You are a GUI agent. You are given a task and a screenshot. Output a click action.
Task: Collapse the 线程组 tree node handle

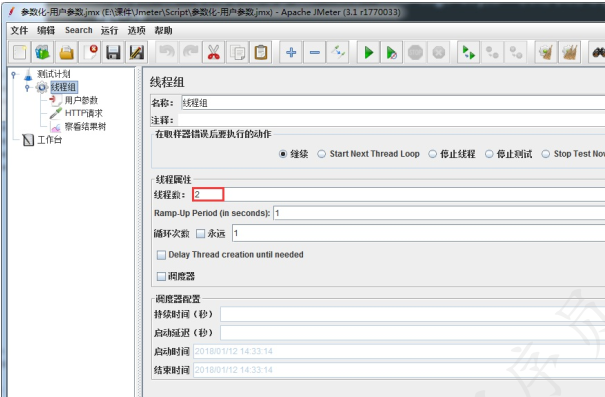(27, 88)
